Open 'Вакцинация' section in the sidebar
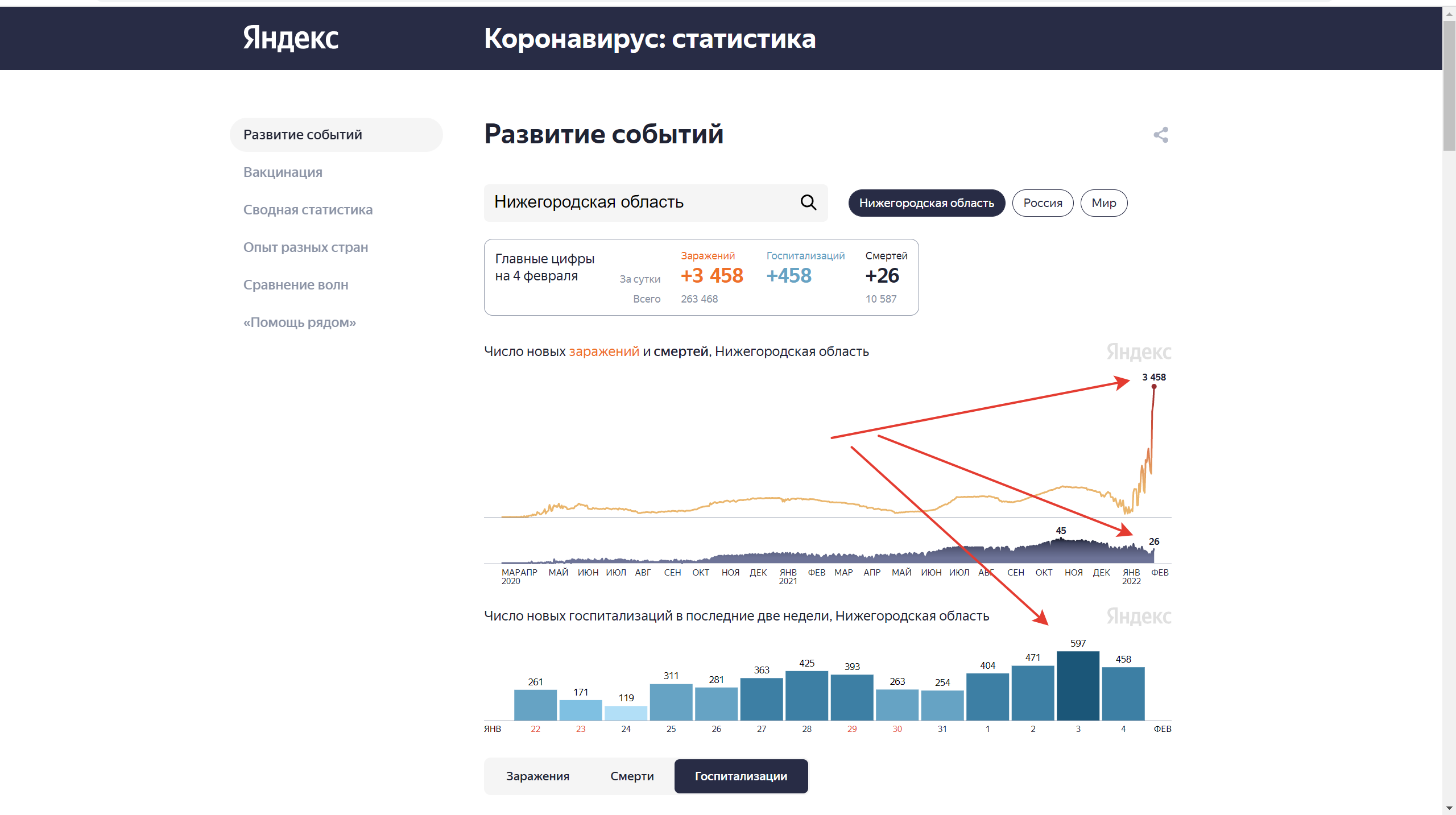 pyautogui.click(x=283, y=172)
